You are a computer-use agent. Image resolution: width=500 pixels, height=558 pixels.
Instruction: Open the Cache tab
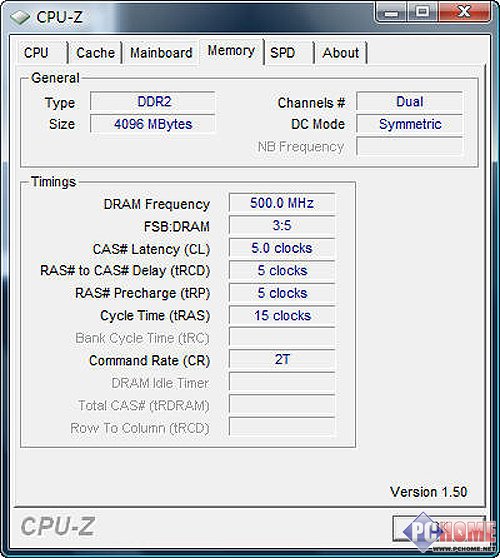point(95,53)
